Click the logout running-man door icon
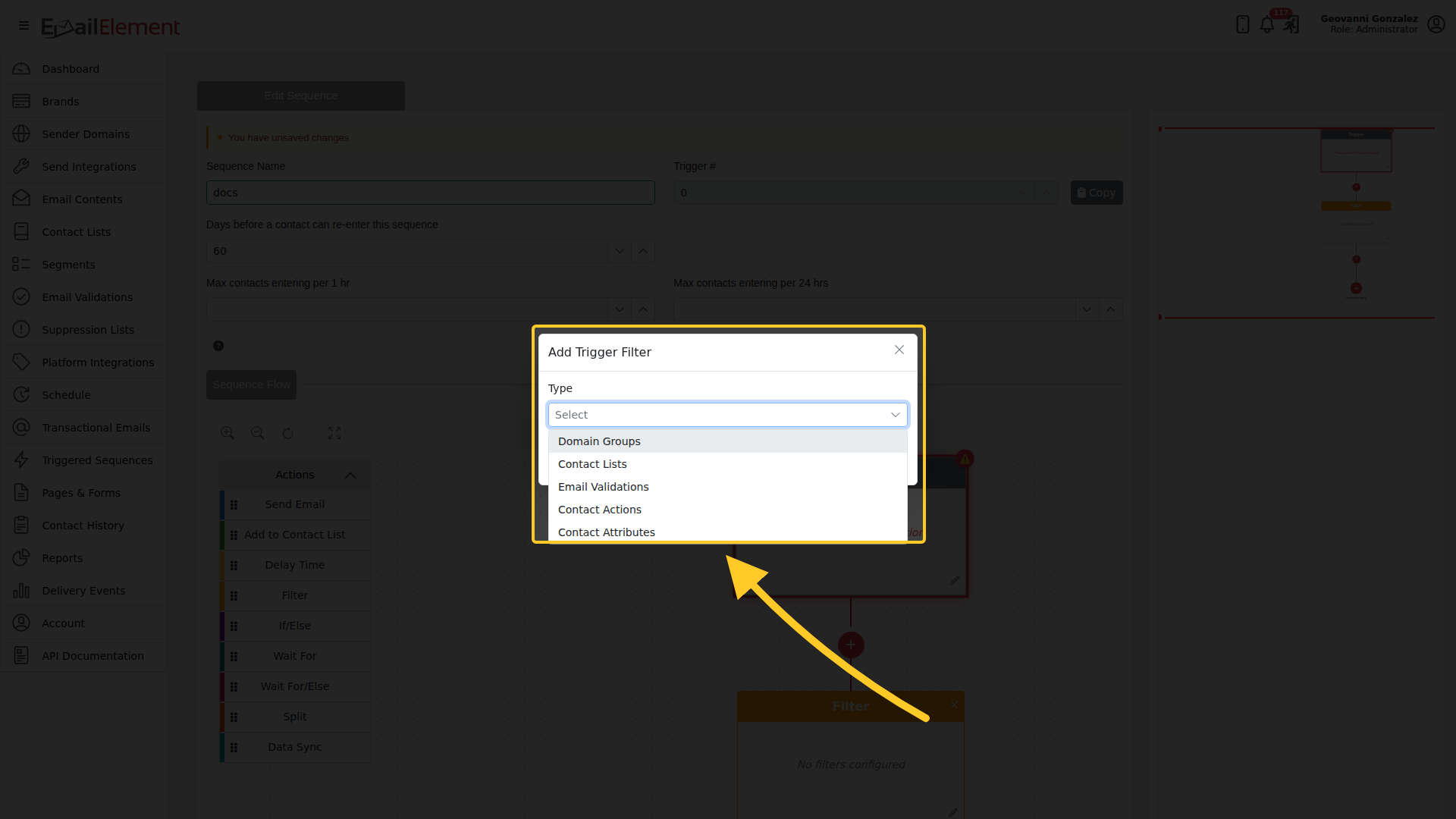Viewport: 1456px width, 819px height. [x=1291, y=25]
